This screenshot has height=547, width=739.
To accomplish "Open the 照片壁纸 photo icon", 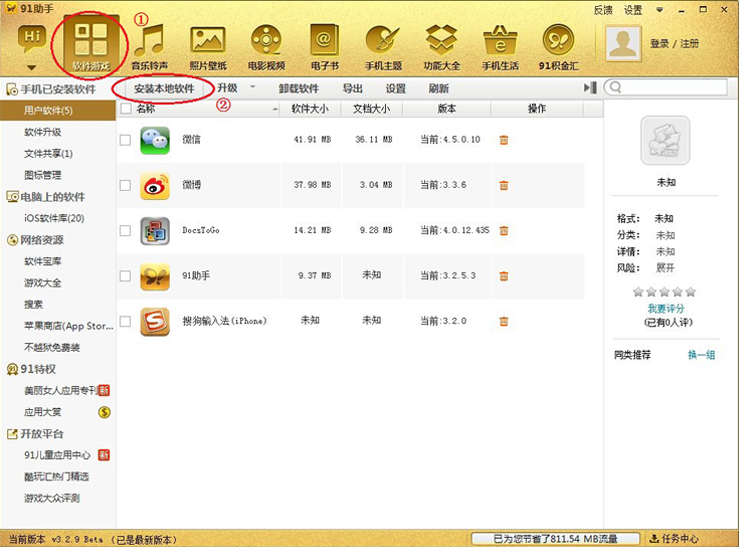I will pyautogui.click(x=208, y=41).
